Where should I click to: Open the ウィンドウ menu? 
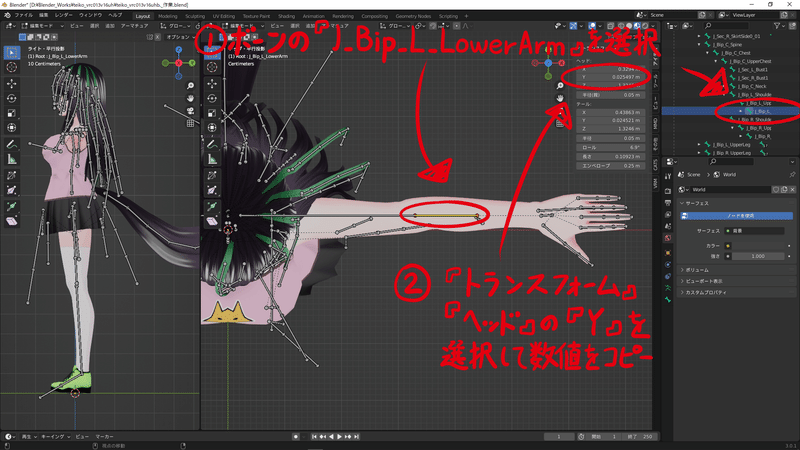click(90, 15)
